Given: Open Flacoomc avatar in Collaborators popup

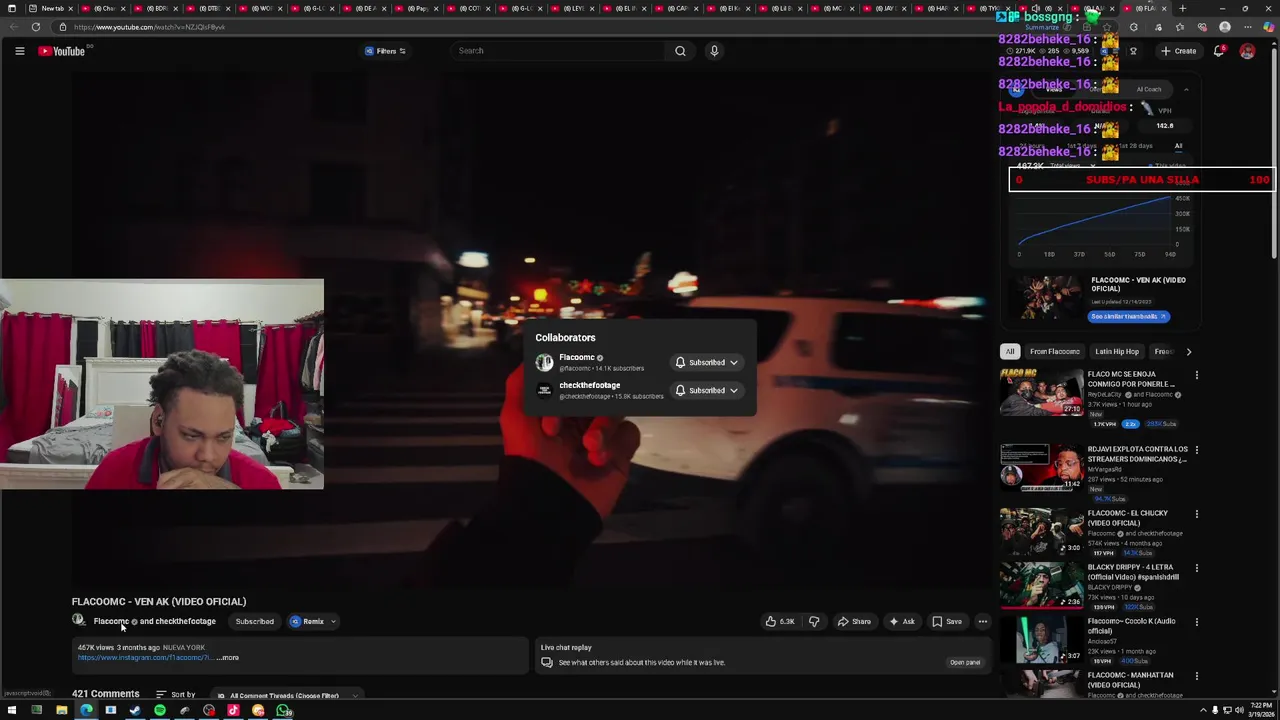Looking at the screenshot, I should click(x=544, y=362).
